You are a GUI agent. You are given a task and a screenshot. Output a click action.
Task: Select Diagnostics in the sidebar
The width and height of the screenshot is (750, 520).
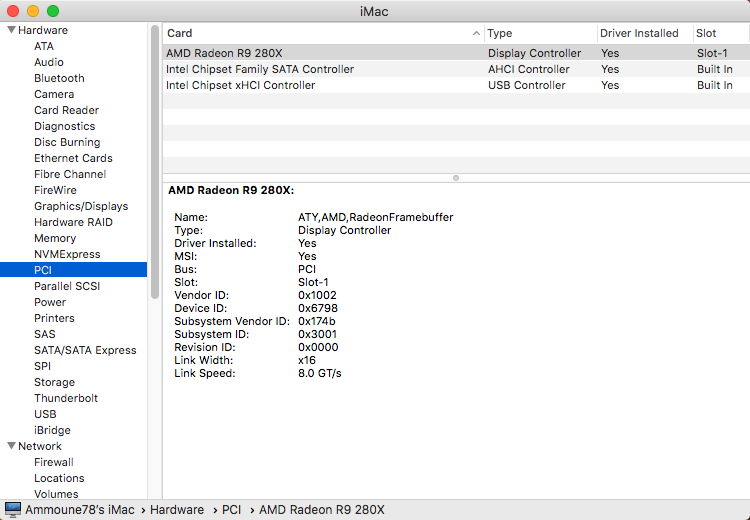point(64,126)
